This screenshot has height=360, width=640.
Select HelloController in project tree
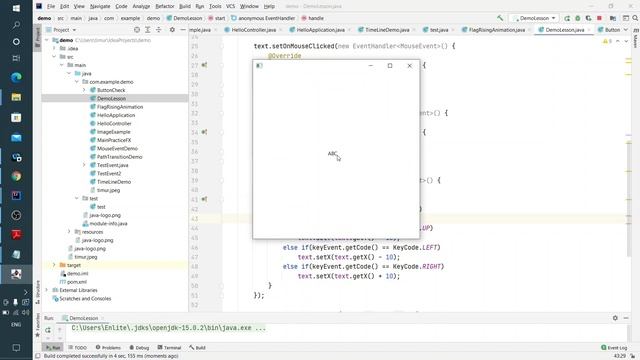click(114, 123)
